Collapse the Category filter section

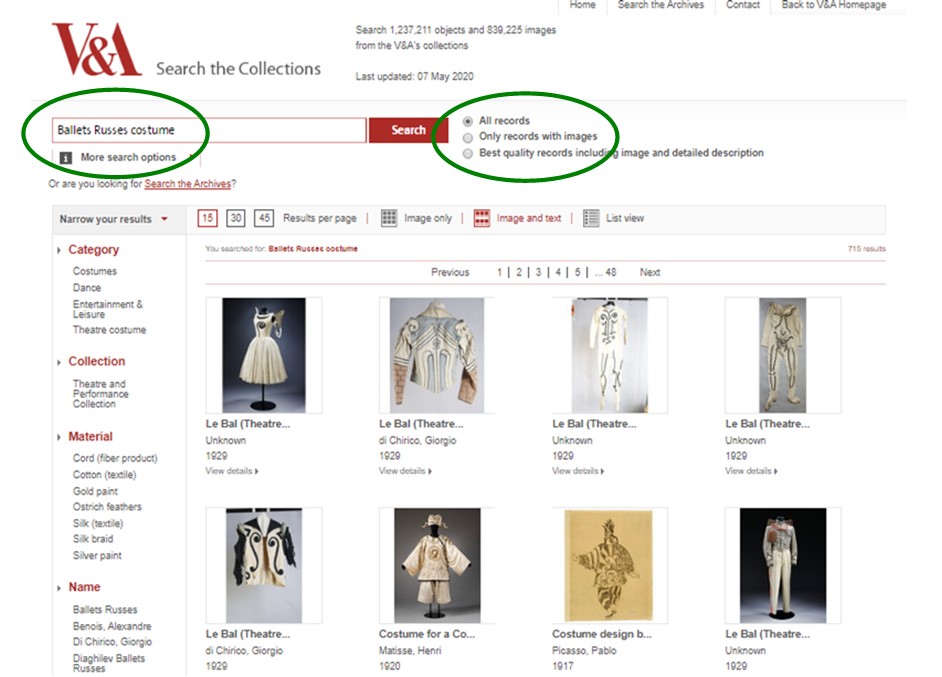(60, 250)
